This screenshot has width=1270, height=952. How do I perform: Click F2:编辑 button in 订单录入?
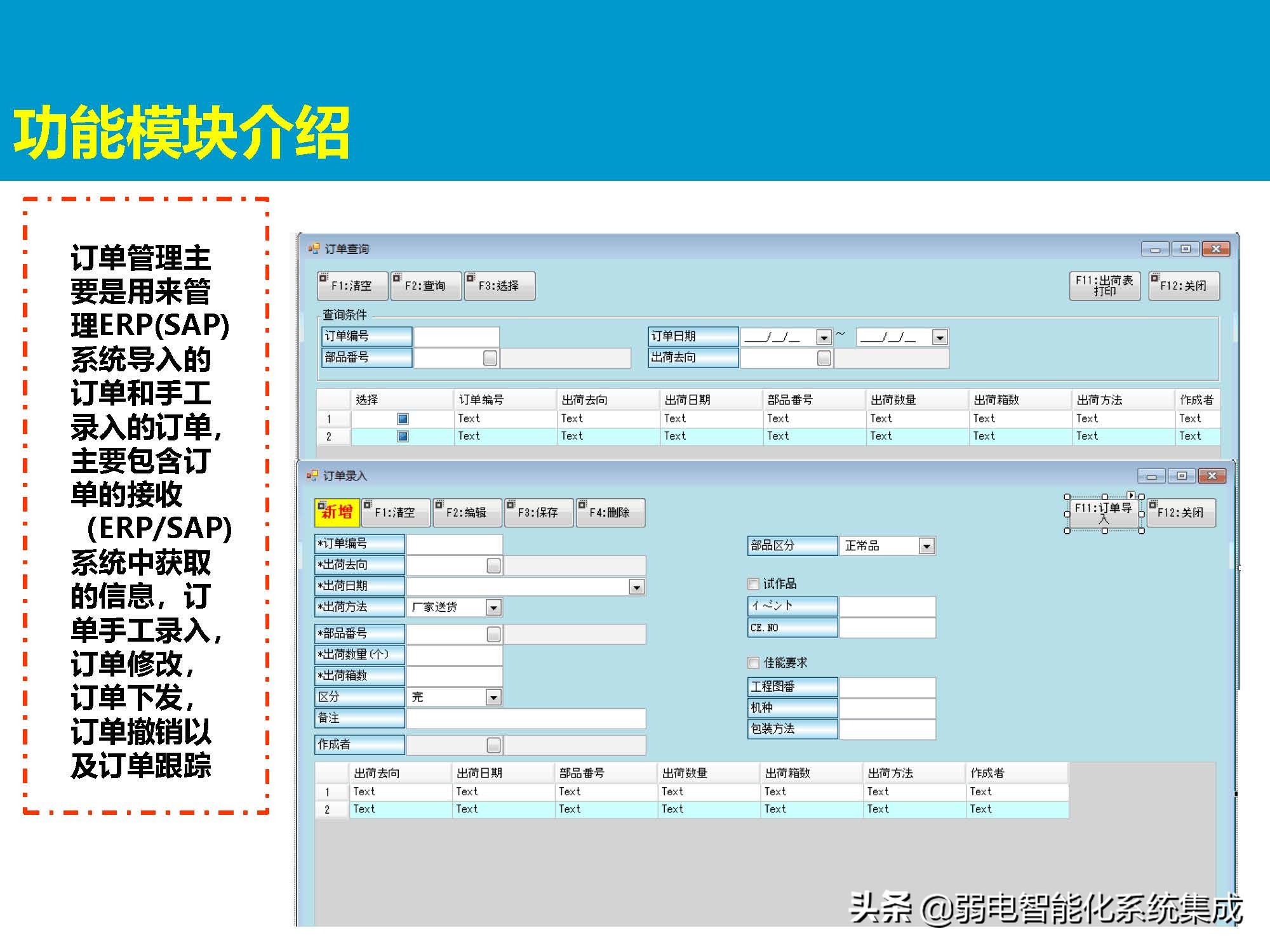pyautogui.click(x=467, y=512)
